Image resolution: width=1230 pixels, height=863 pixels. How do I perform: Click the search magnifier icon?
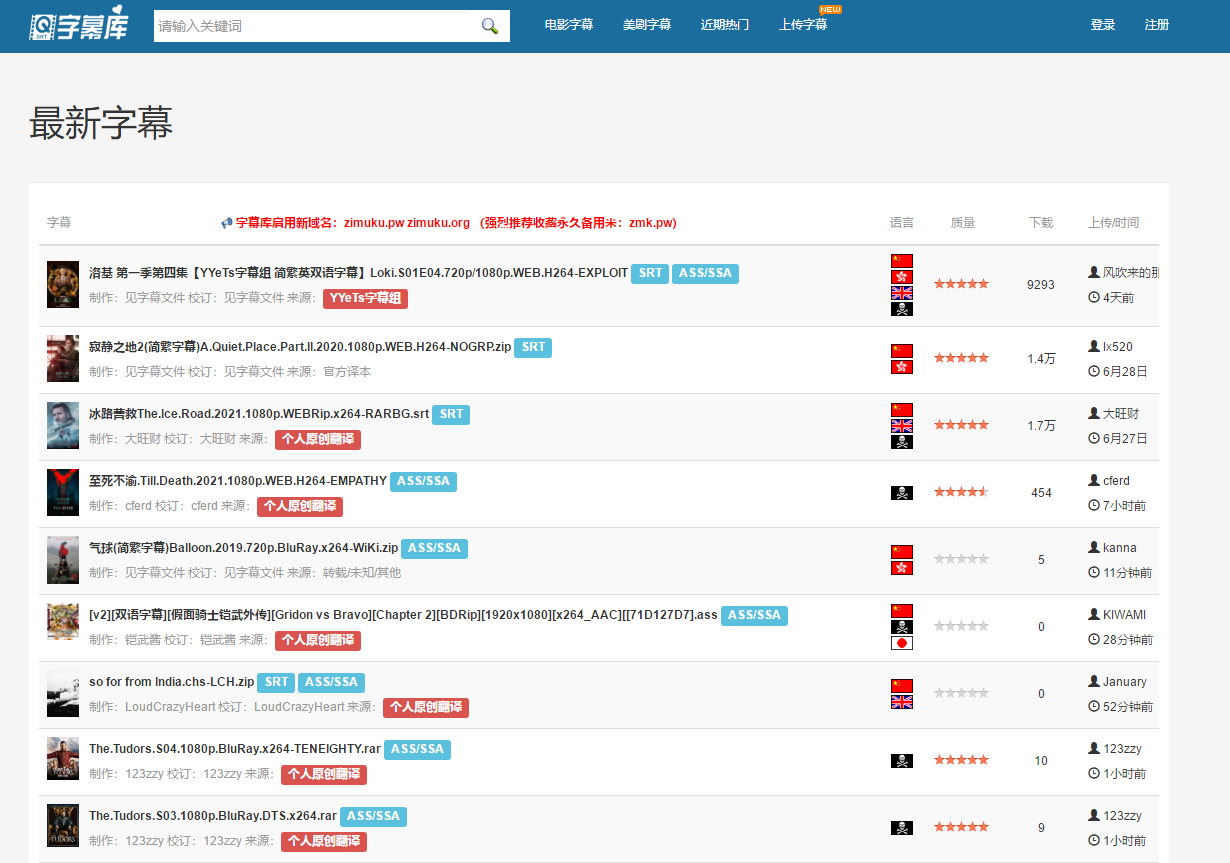(x=489, y=25)
